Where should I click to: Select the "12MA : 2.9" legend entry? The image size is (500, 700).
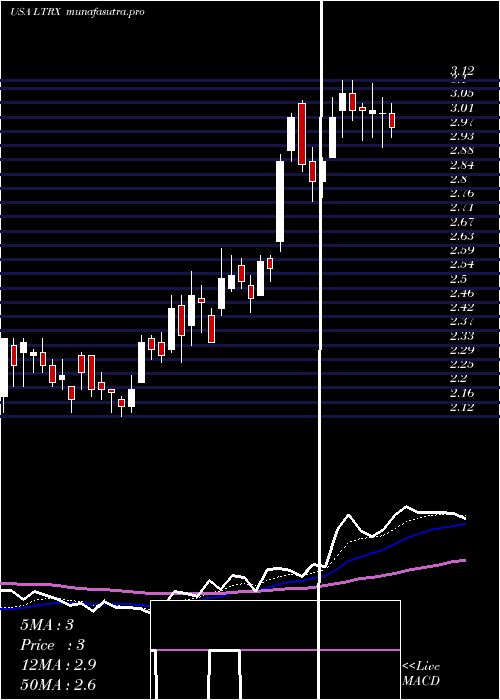(58, 665)
